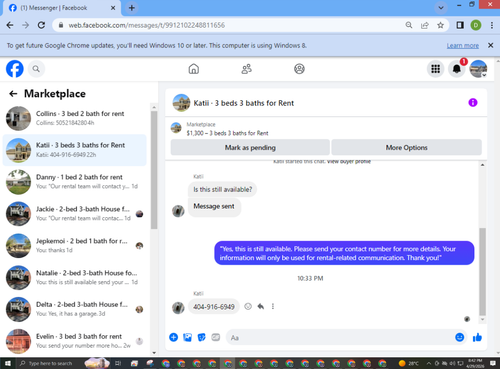Send a thumbs-up like
Viewport: 500px width, 369px height.
pos(477,337)
